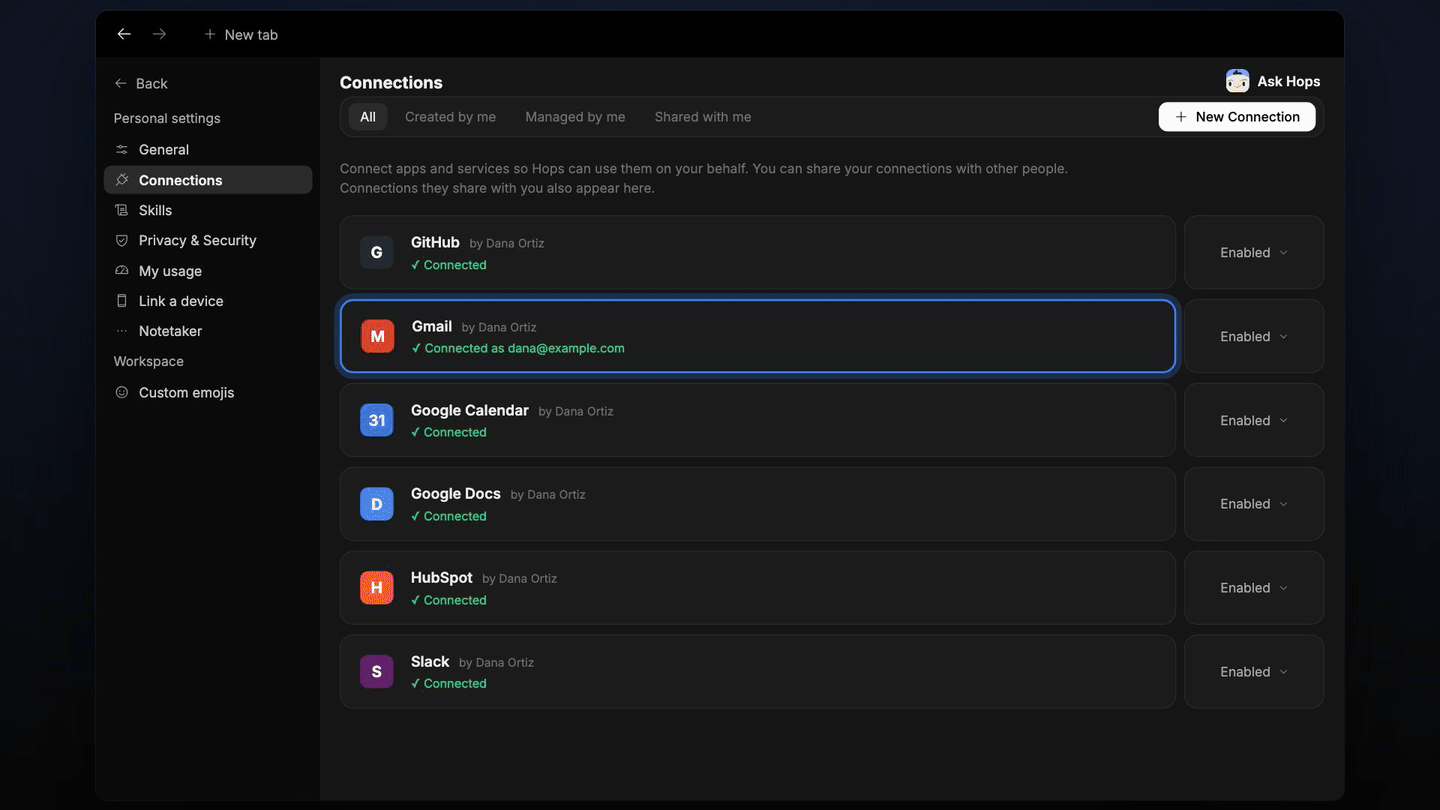The image size is (1440, 810).
Task: Click the left arrow beside Back in the sidebar
Action: click(121, 83)
